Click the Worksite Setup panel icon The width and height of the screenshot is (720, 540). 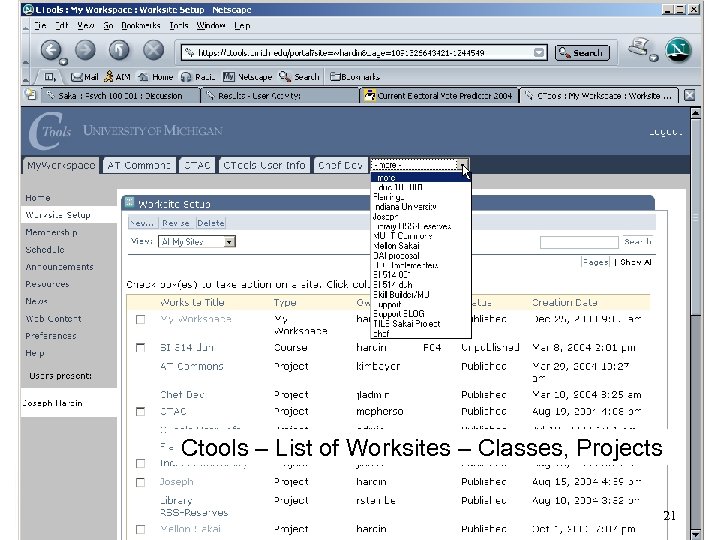click(x=129, y=202)
